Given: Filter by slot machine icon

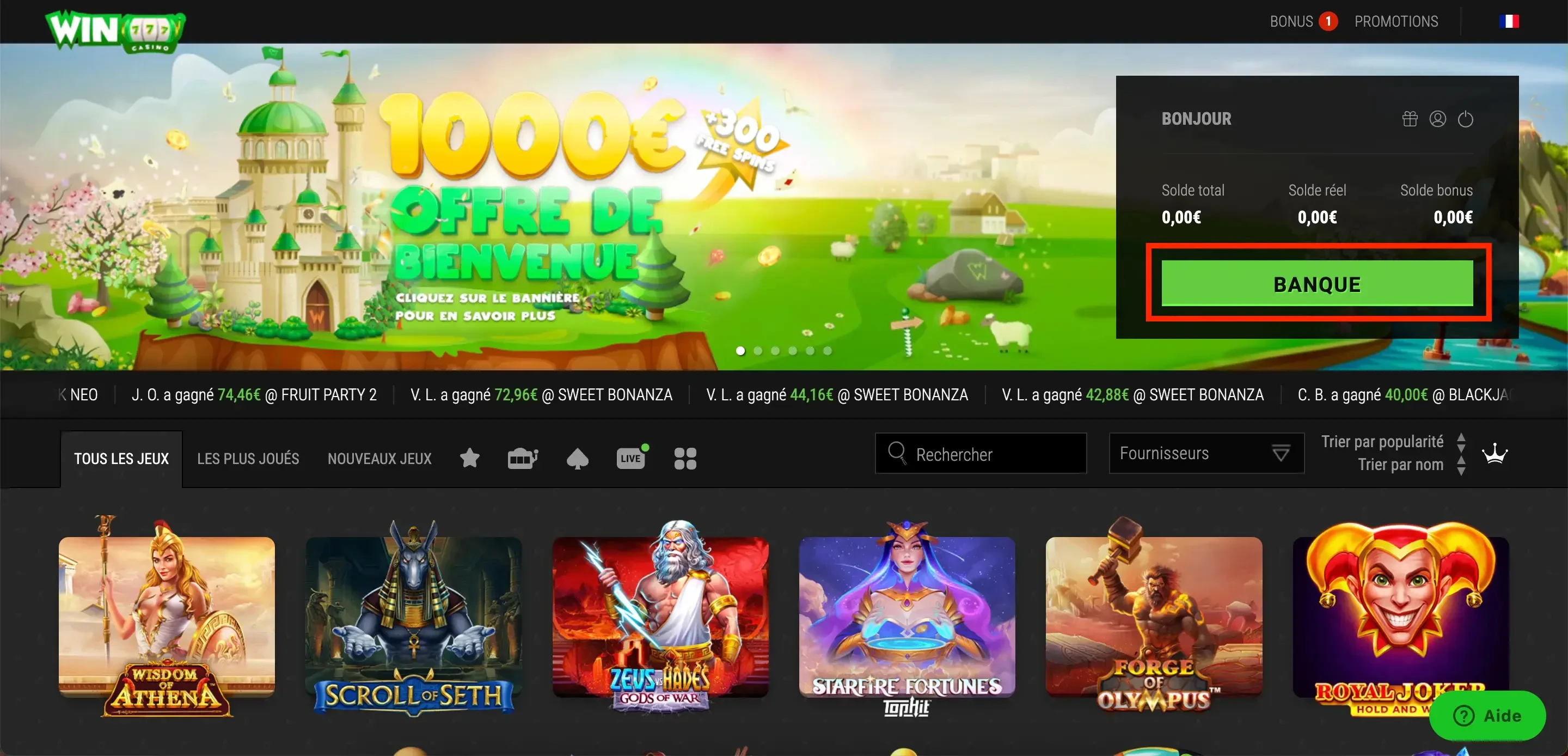Looking at the screenshot, I should [523, 458].
